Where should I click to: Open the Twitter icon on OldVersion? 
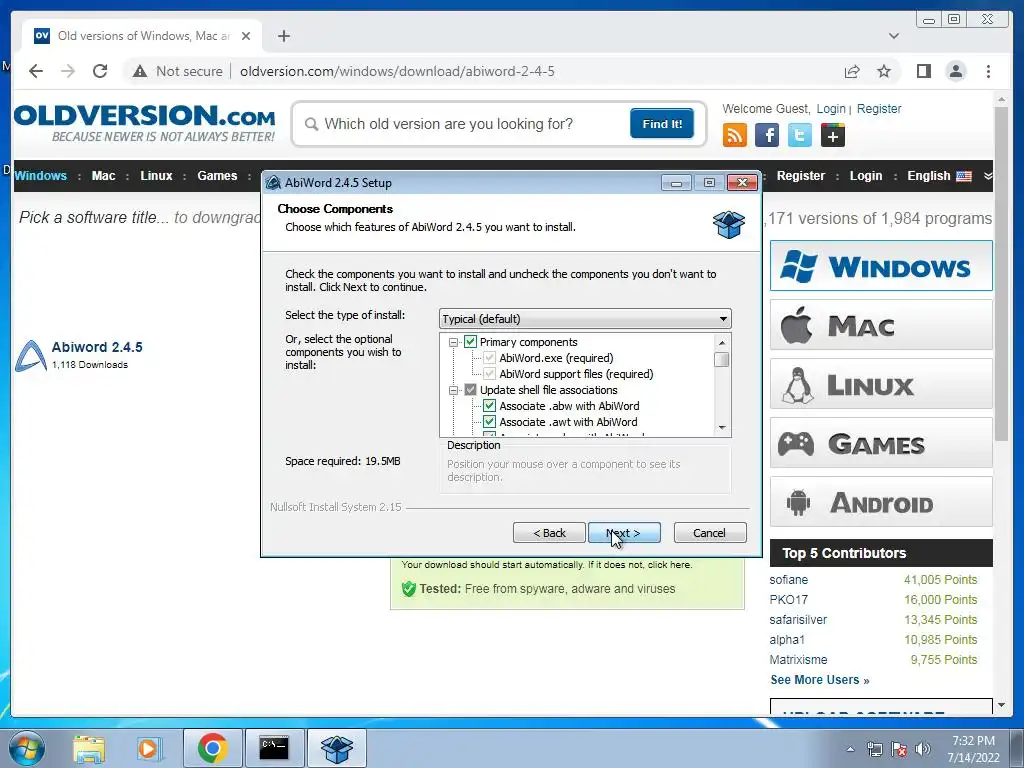(x=799, y=135)
